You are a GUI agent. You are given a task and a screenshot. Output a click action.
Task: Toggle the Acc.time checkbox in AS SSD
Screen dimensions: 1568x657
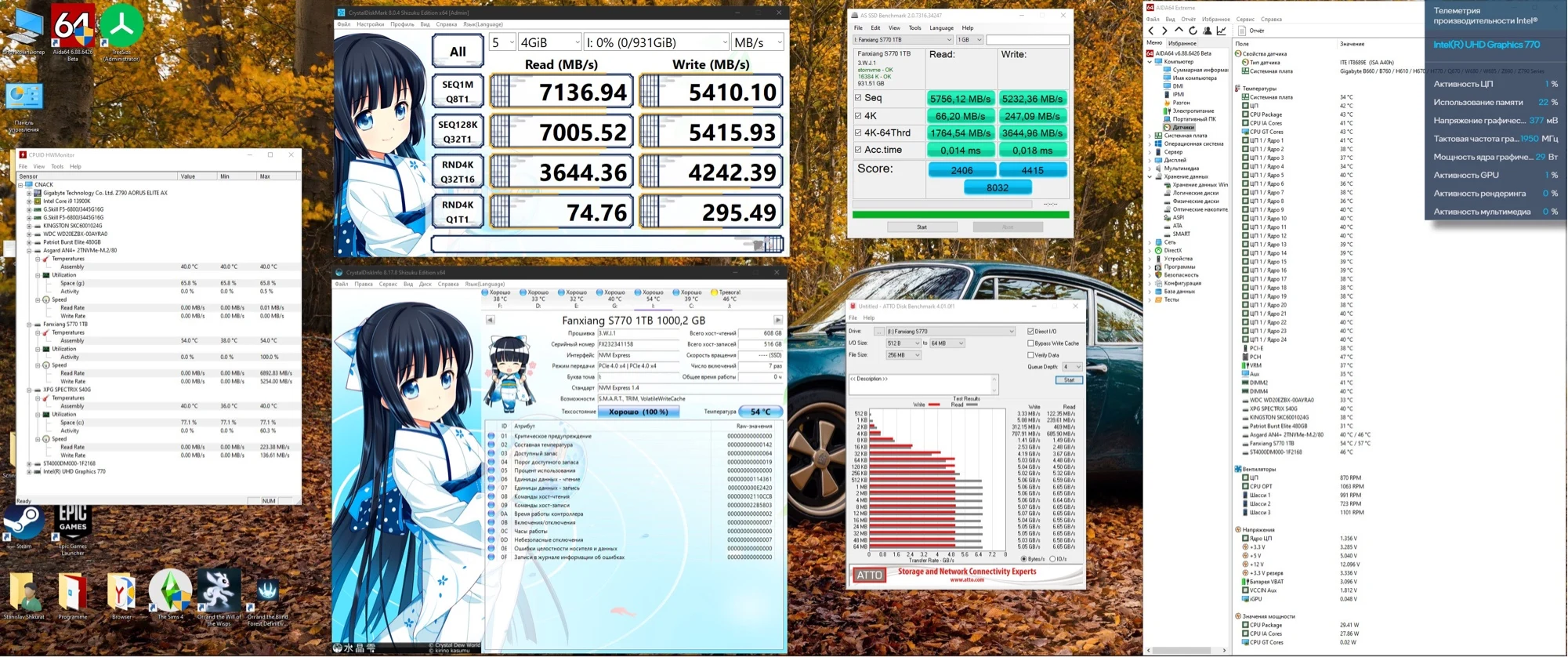858,150
